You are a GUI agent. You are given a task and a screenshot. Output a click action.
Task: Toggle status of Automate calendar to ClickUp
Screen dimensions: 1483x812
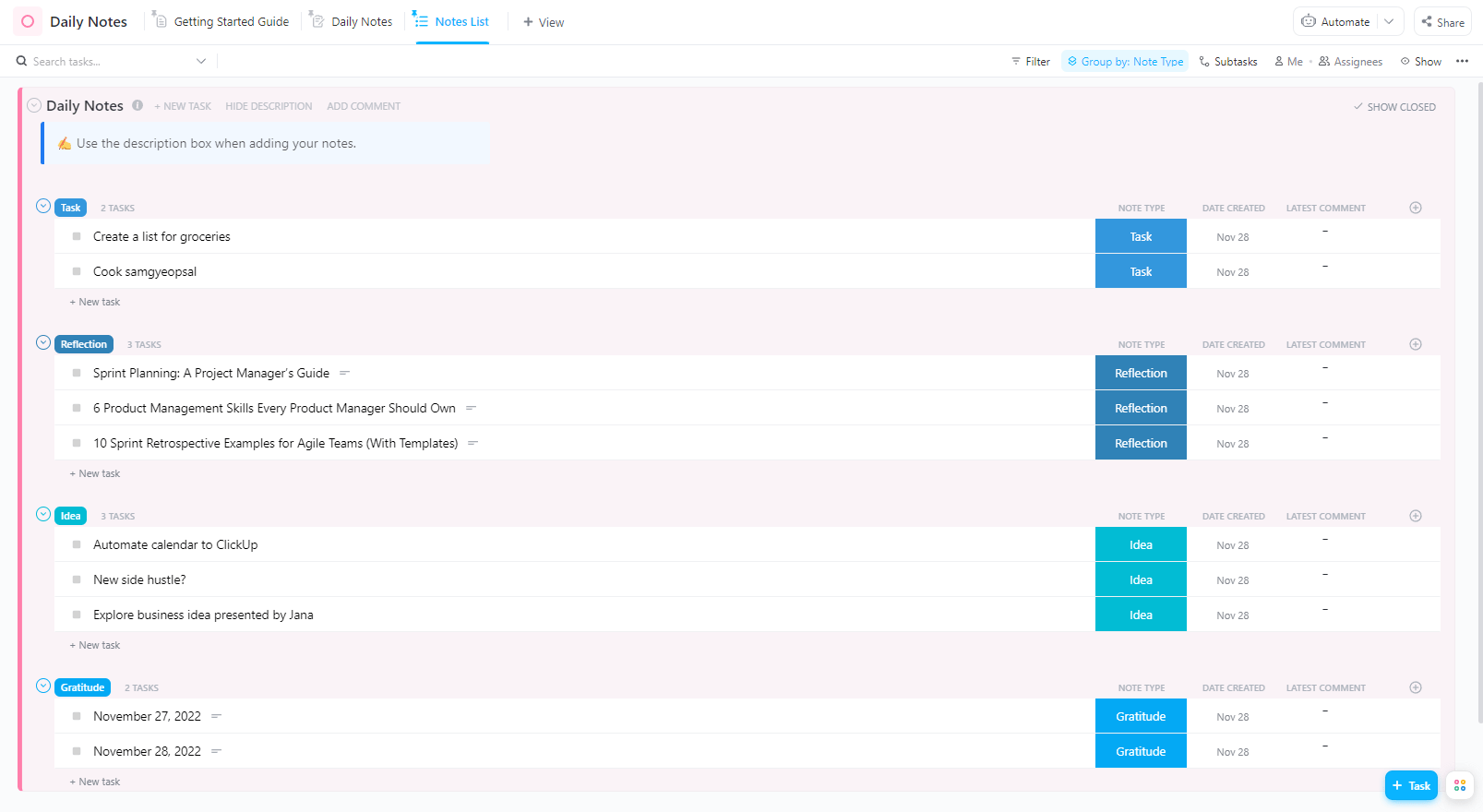point(77,544)
